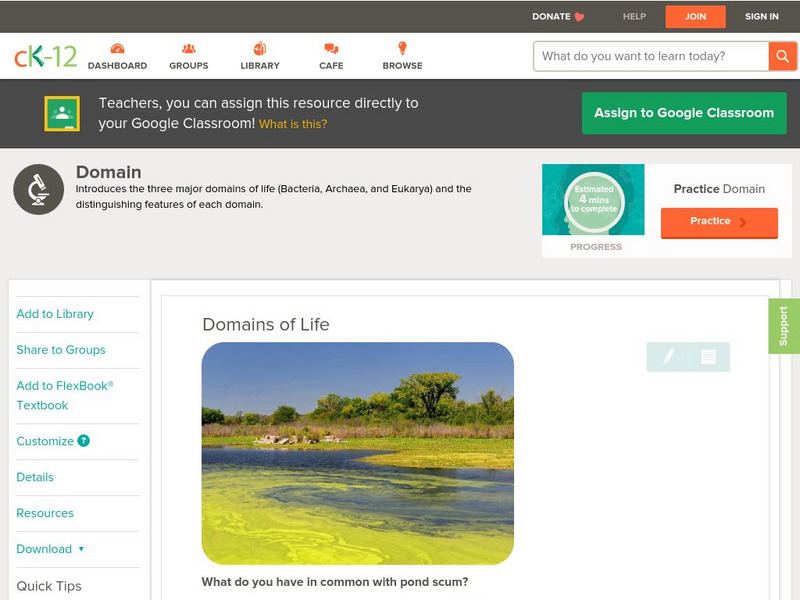Click the PROGRESS label
800x600 pixels.
click(596, 247)
